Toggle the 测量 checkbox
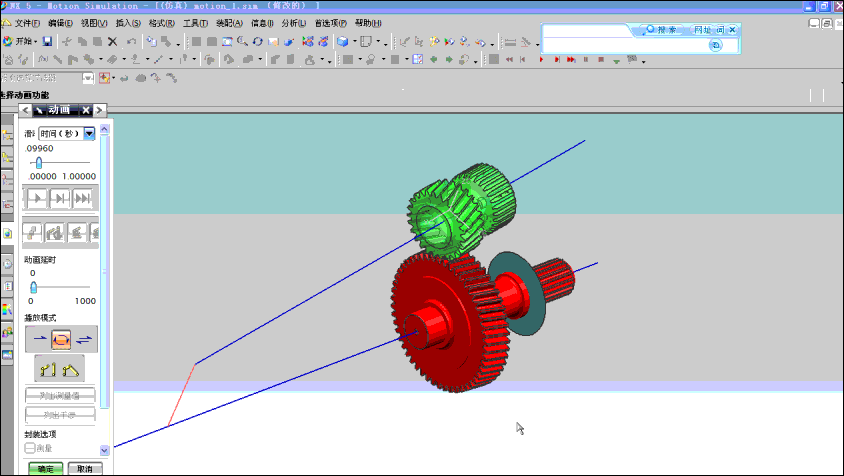This screenshot has width=844, height=476. pyautogui.click(x=30, y=448)
